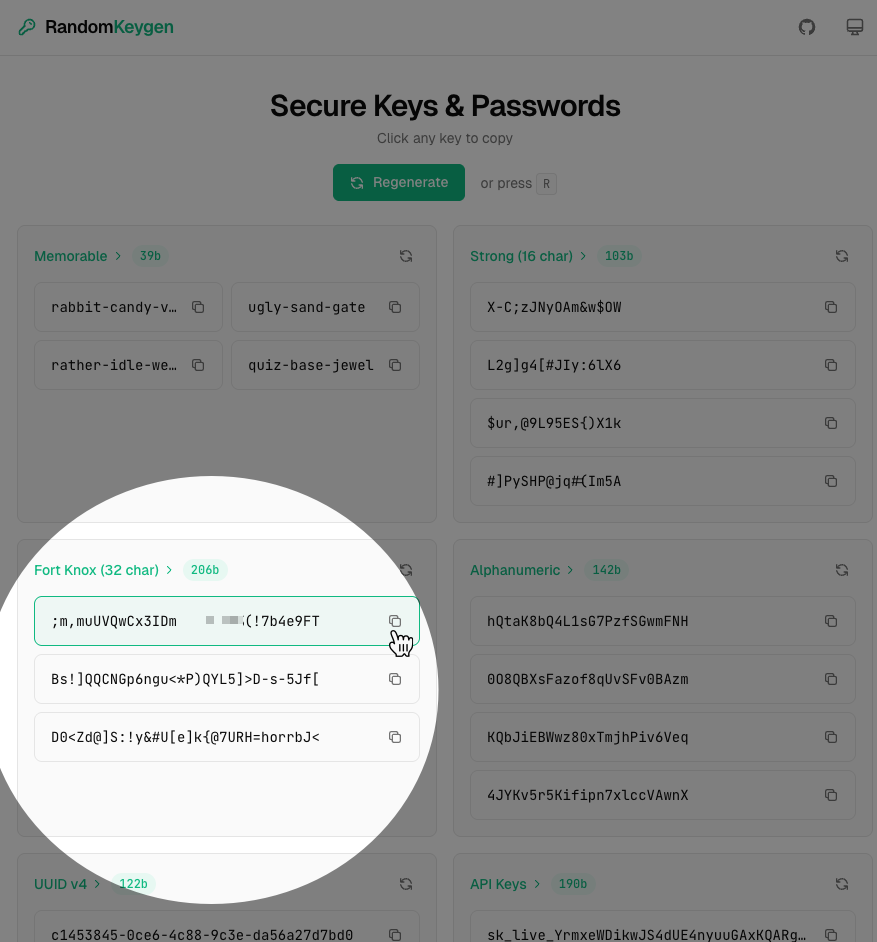Screen dimensions: 877x942
Task: Copy the first Fort Knox password
Action: pos(395,621)
